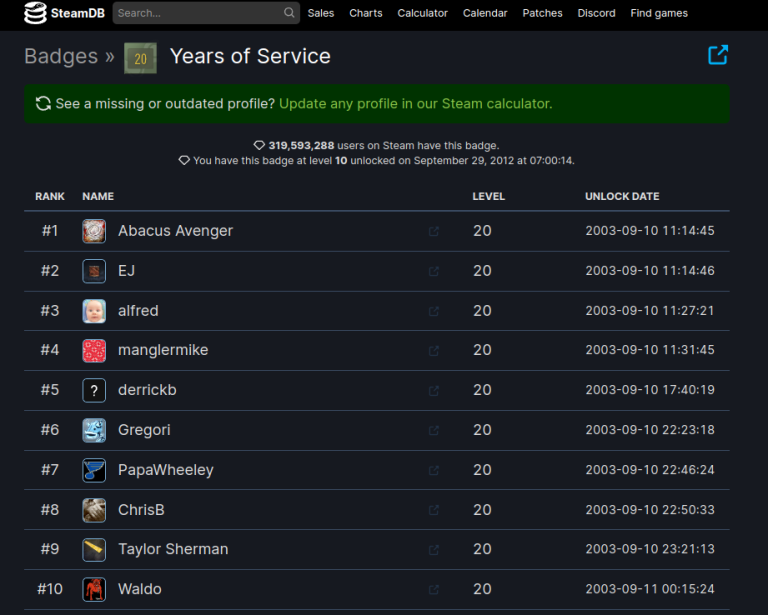Open external profile icon for PapaWheeley
This screenshot has width=768, height=615.
[x=433, y=471]
